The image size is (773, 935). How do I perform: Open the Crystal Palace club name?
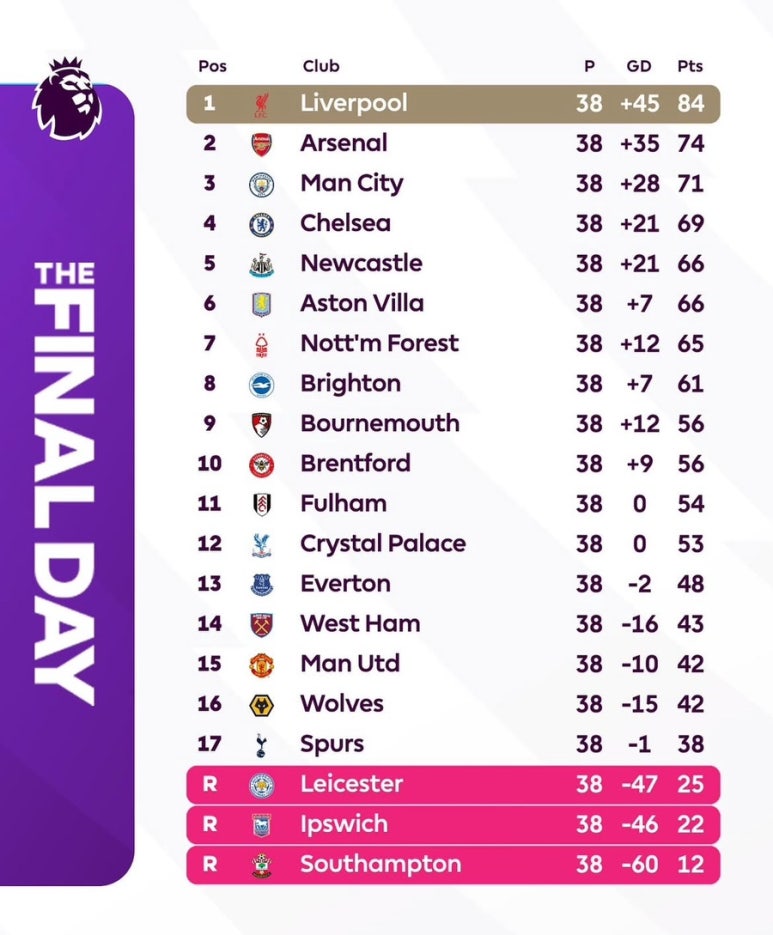click(383, 544)
